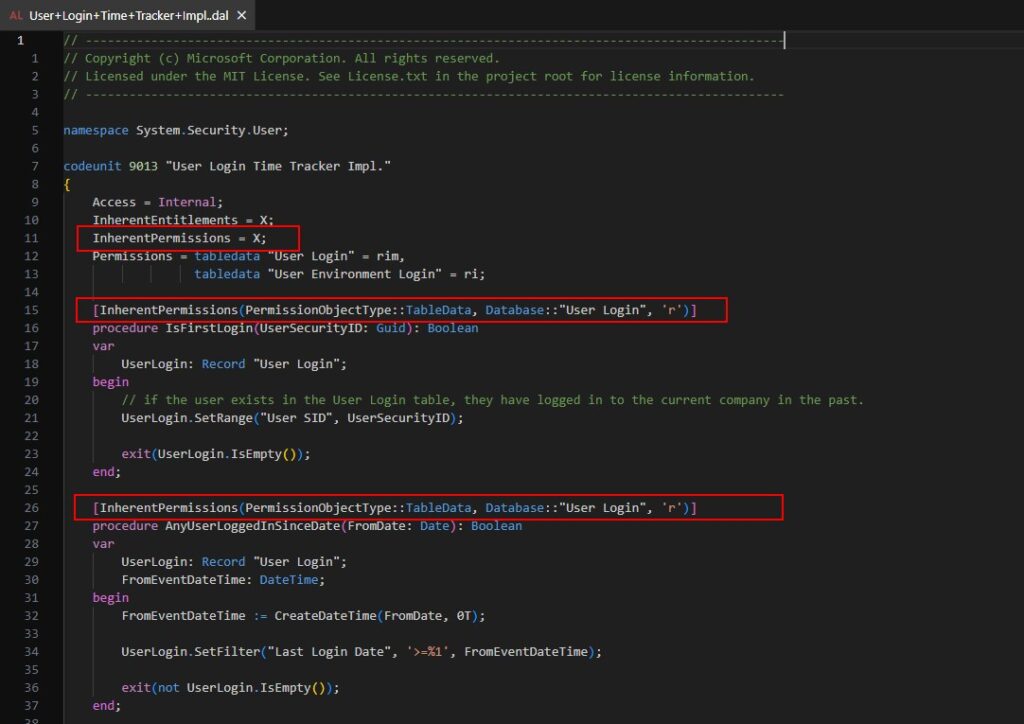
Task: Click procedure name AnyUserLoggedInSinceDate
Action: [253, 526]
